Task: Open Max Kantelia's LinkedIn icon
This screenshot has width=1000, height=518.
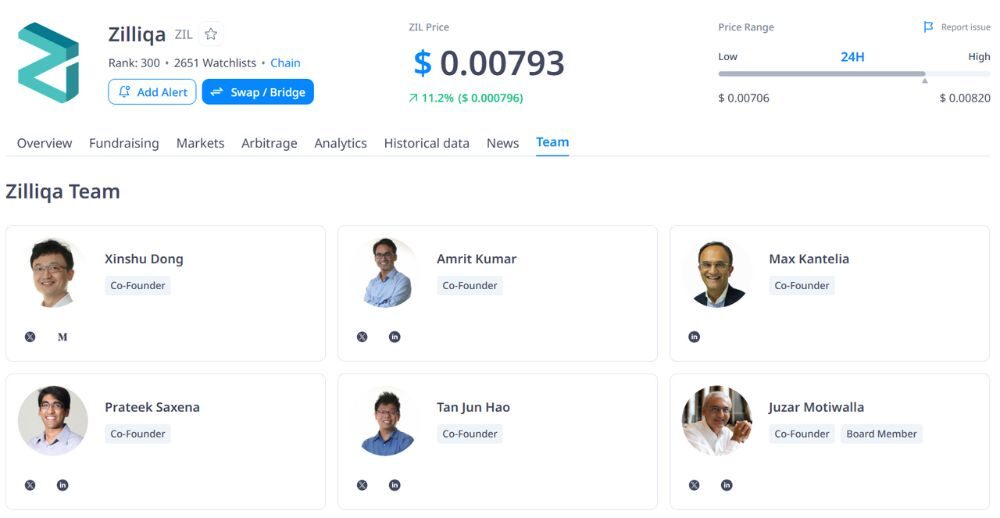Action: pyautogui.click(x=694, y=337)
